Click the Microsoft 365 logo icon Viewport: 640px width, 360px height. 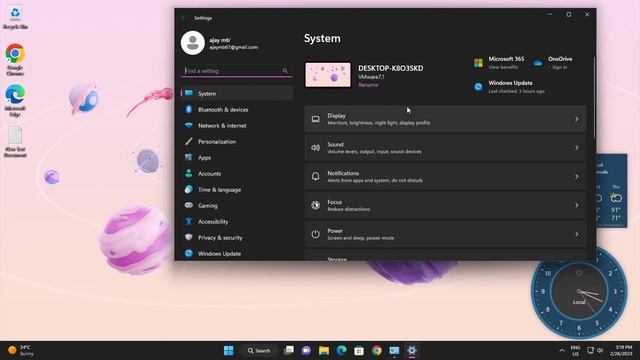(478, 63)
